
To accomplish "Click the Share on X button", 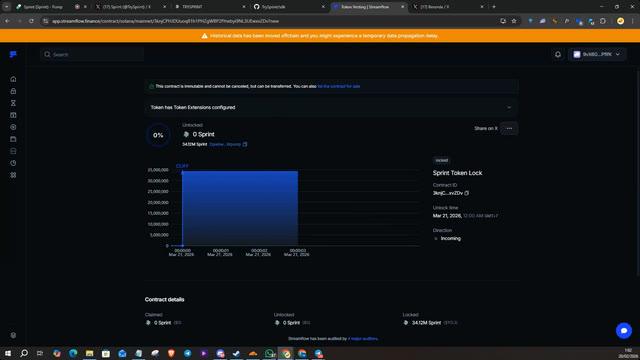I will (x=486, y=128).
